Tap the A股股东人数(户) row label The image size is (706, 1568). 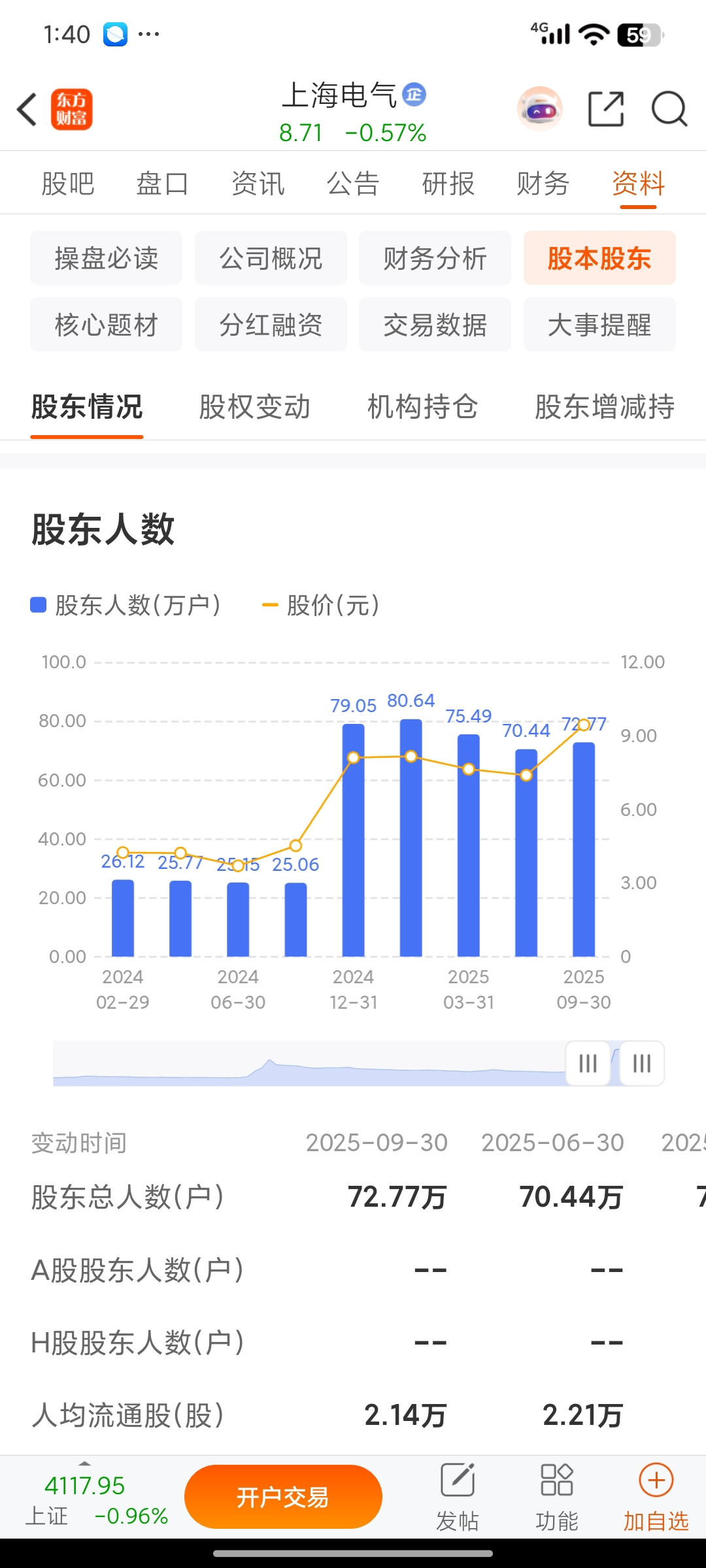click(137, 1270)
